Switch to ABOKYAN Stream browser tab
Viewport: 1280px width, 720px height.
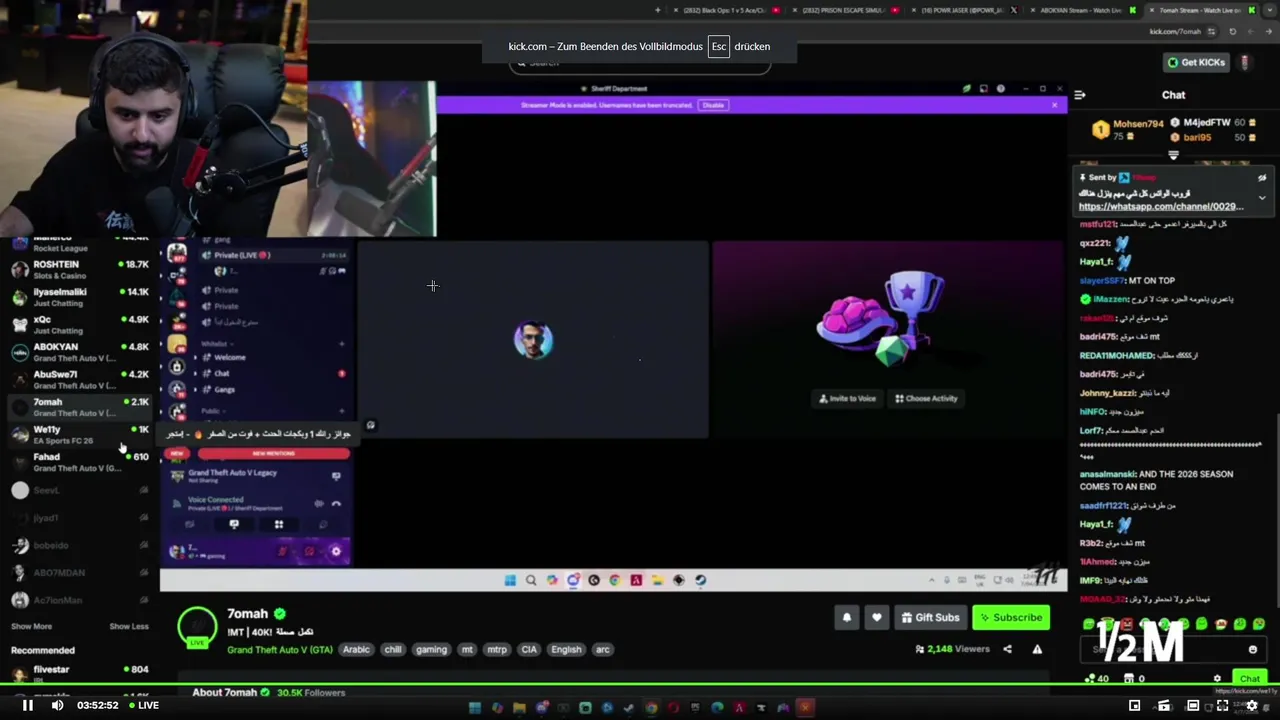point(1081,10)
